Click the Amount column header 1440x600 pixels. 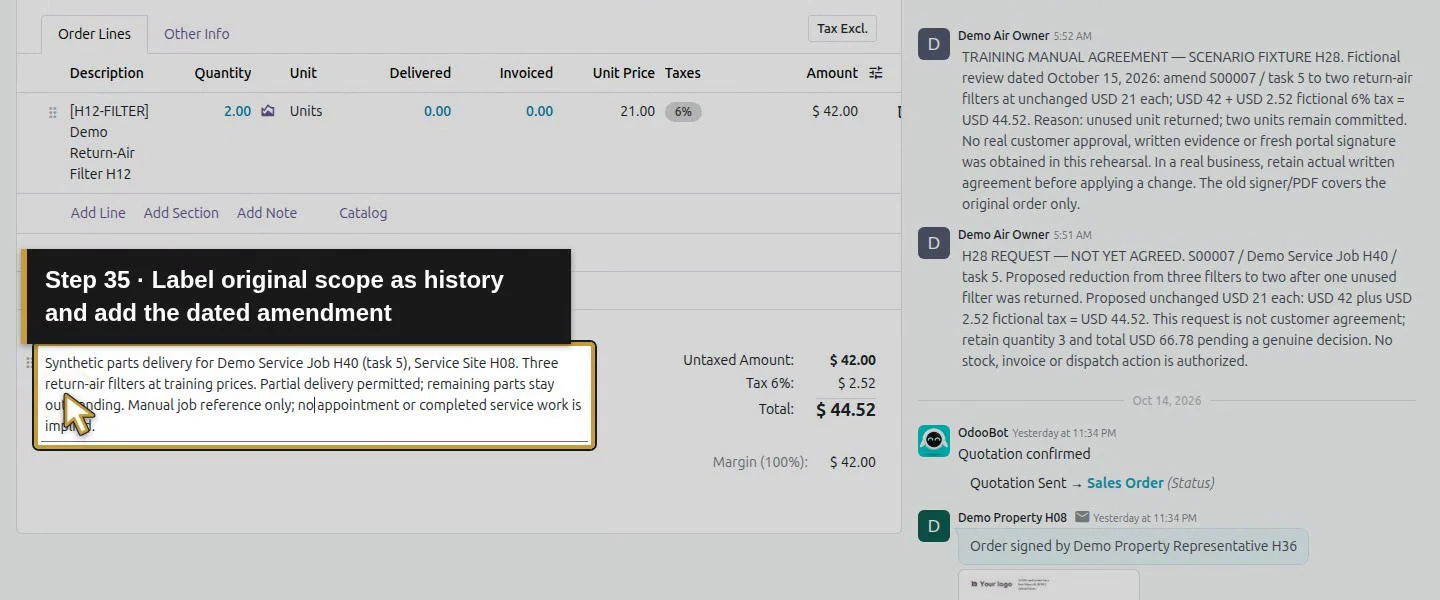(832, 73)
